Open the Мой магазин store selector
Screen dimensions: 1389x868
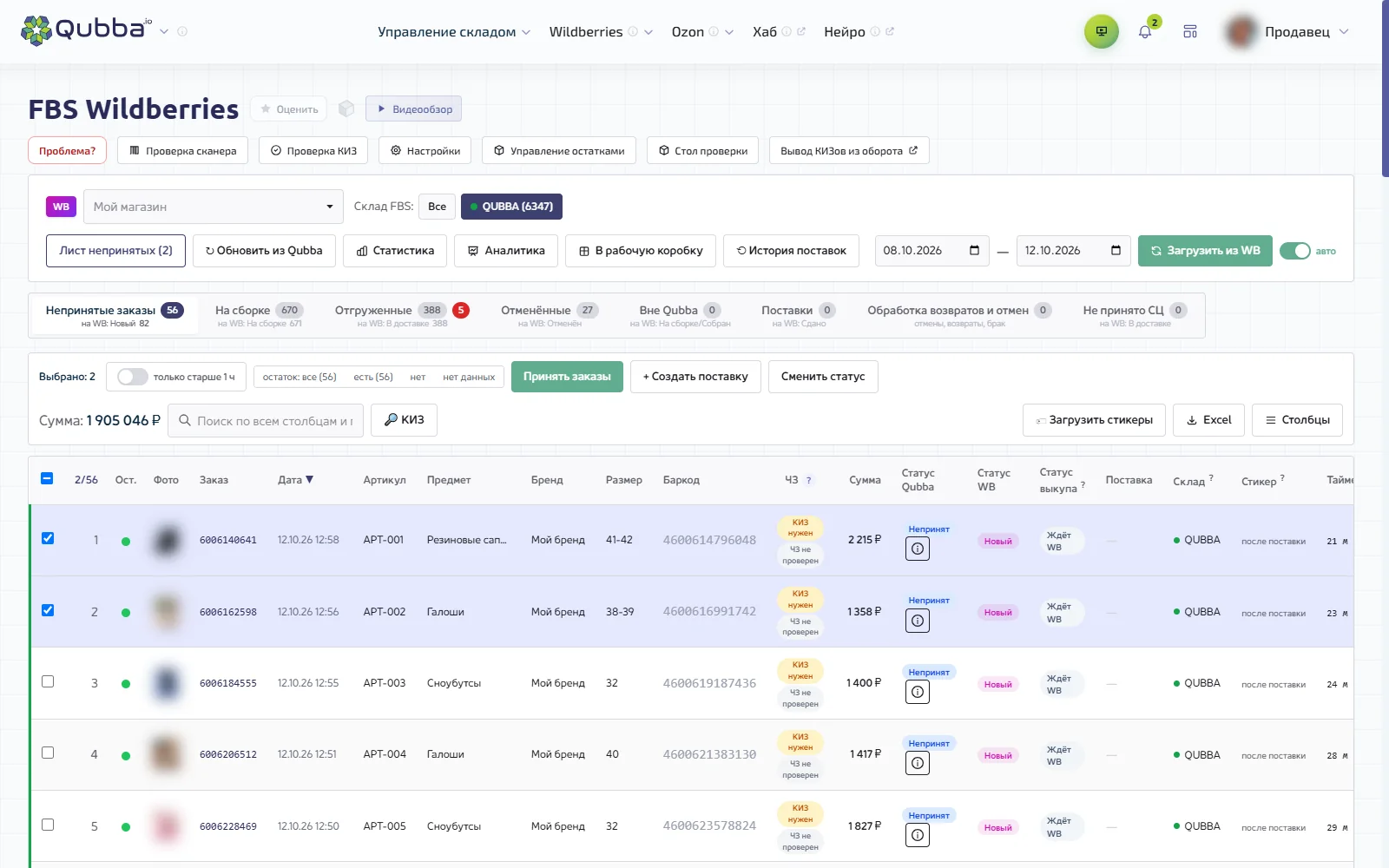pos(214,207)
